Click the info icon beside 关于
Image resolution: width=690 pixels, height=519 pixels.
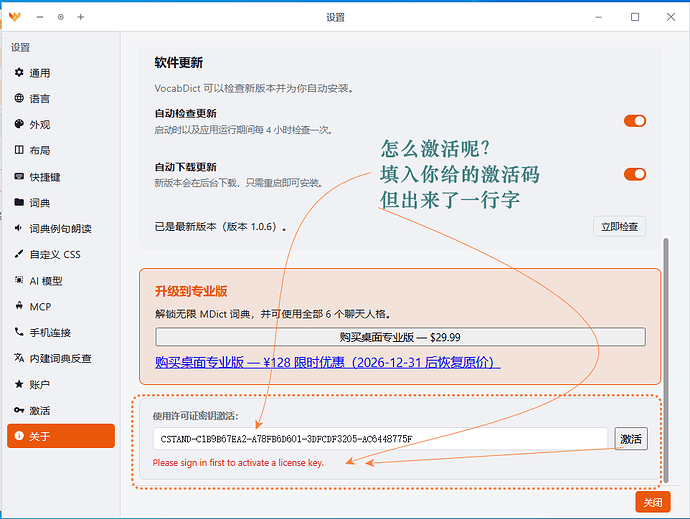coord(19,436)
